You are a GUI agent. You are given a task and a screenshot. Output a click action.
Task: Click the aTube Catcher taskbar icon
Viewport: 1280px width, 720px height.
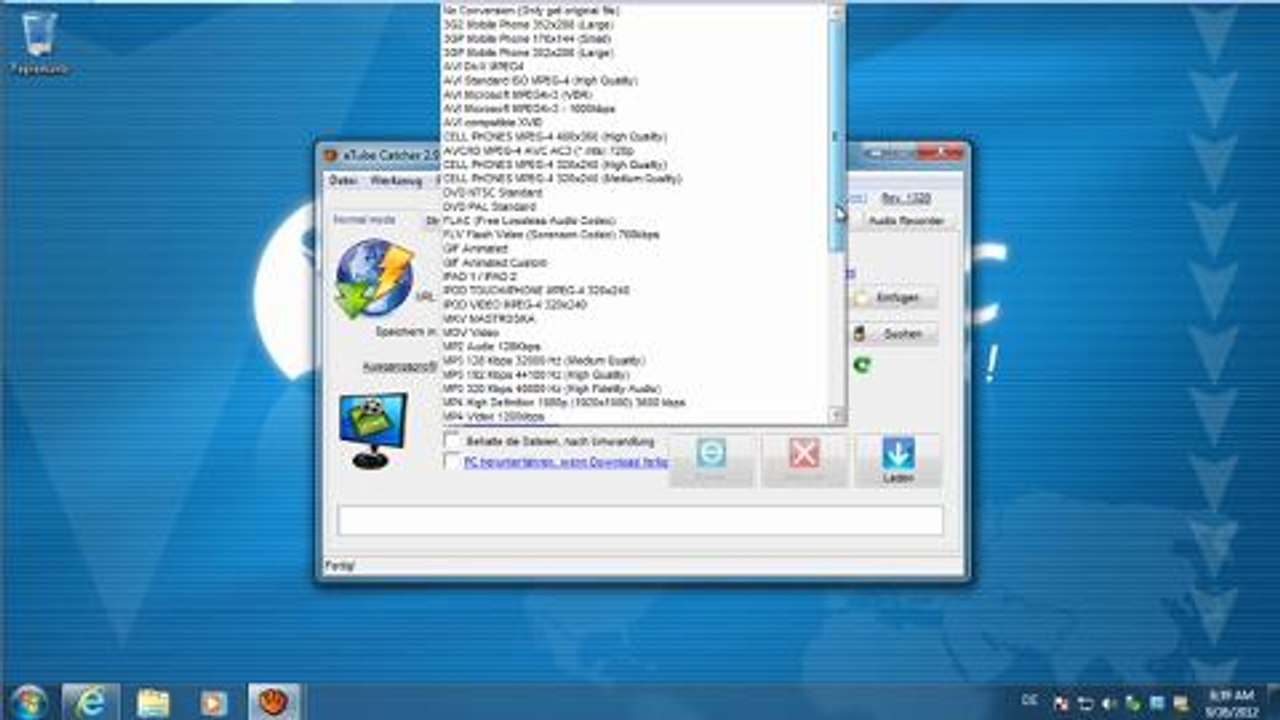pyautogui.click(x=273, y=702)
